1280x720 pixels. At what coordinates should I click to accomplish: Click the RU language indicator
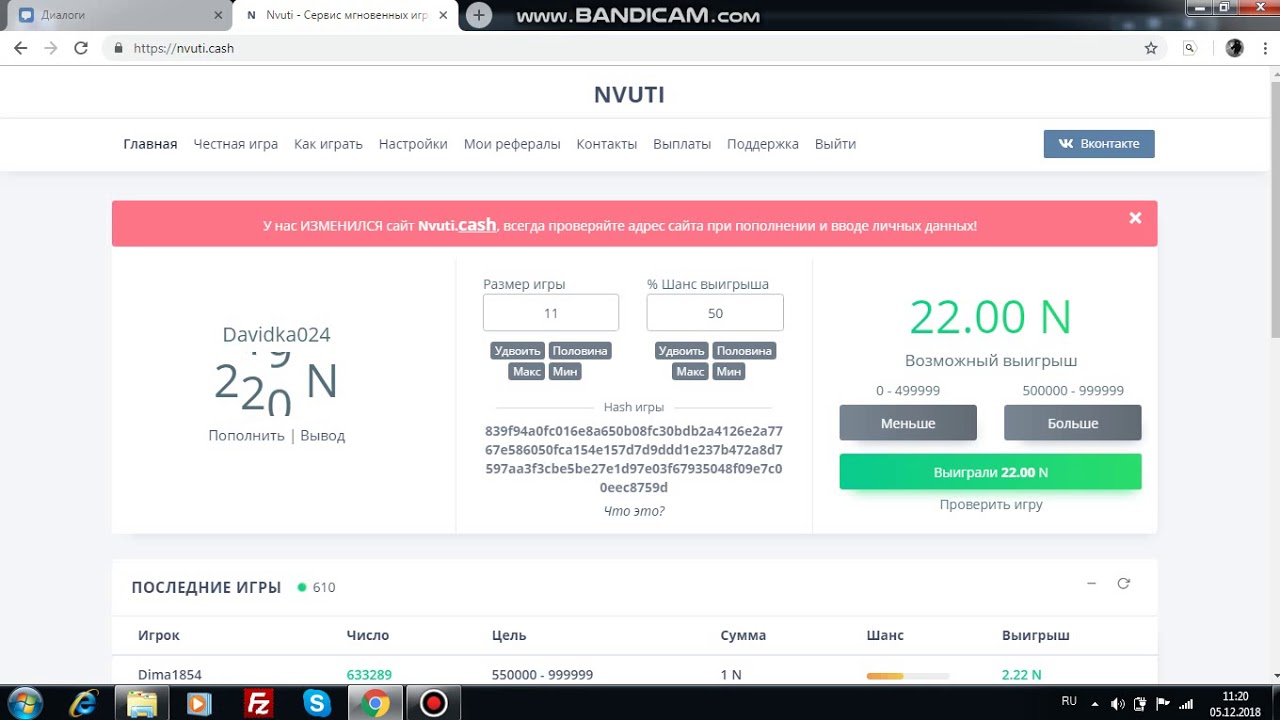[x=1069, y=702]
